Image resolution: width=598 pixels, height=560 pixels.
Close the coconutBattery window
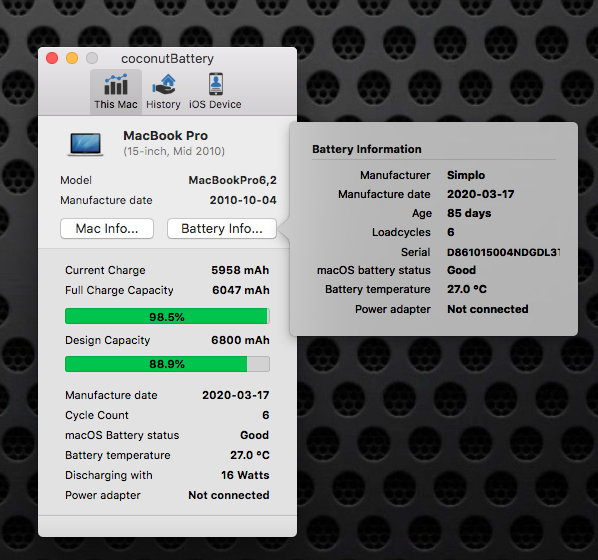(52, 58)
